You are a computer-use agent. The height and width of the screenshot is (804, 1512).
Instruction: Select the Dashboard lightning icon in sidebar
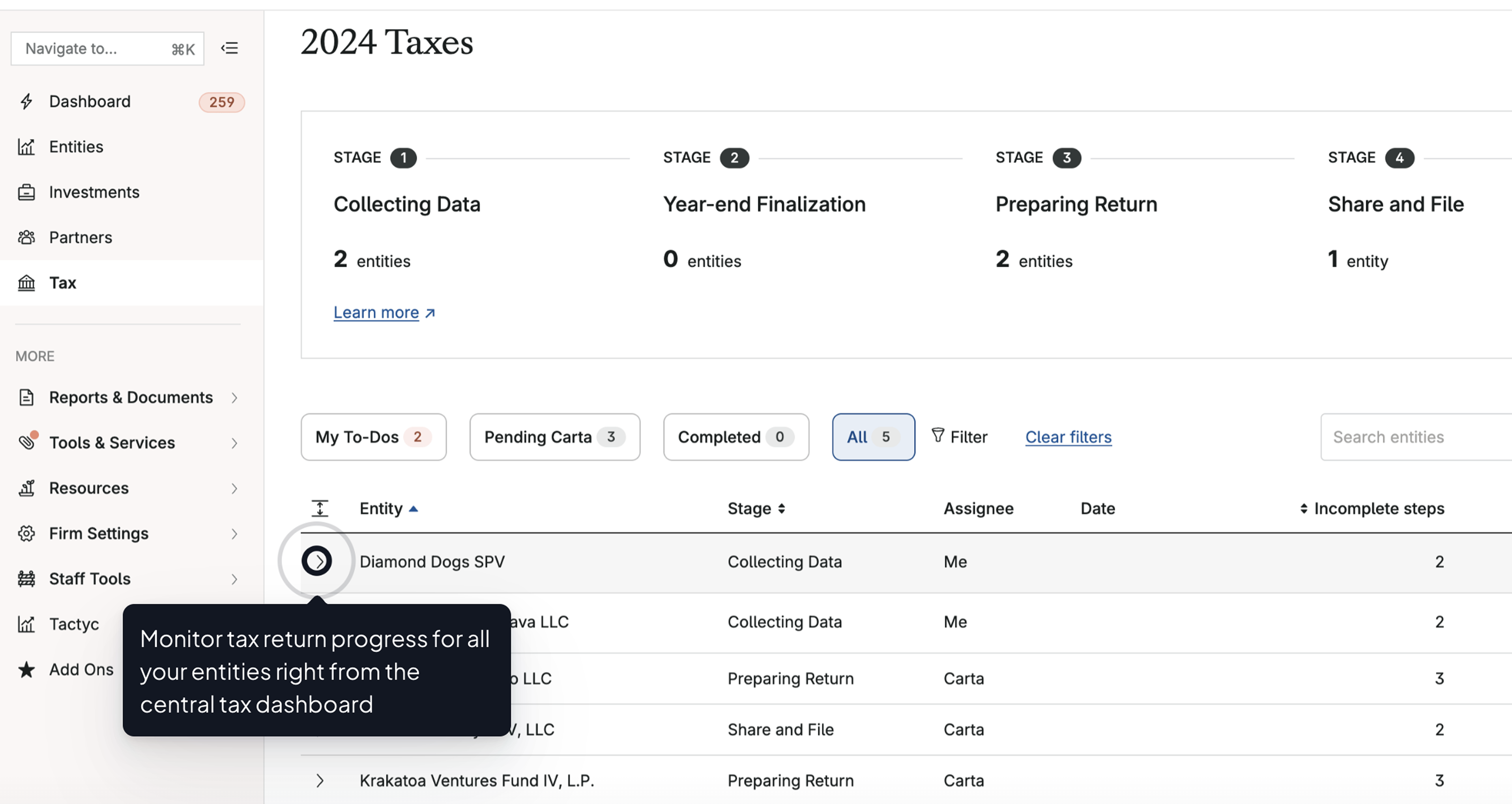point(26,101)
